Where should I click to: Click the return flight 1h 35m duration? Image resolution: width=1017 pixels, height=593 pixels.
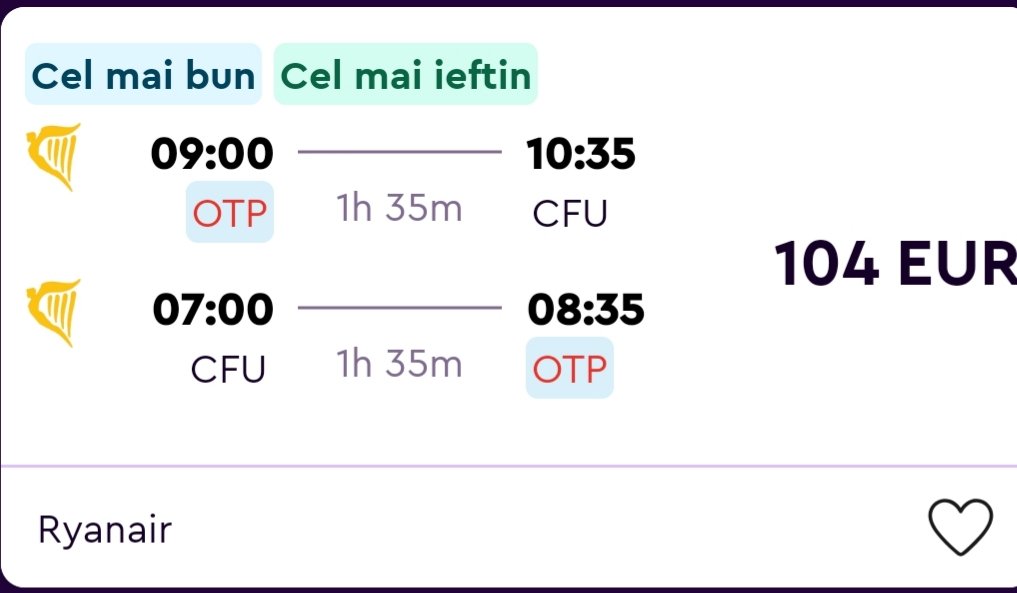click(400, 364)
